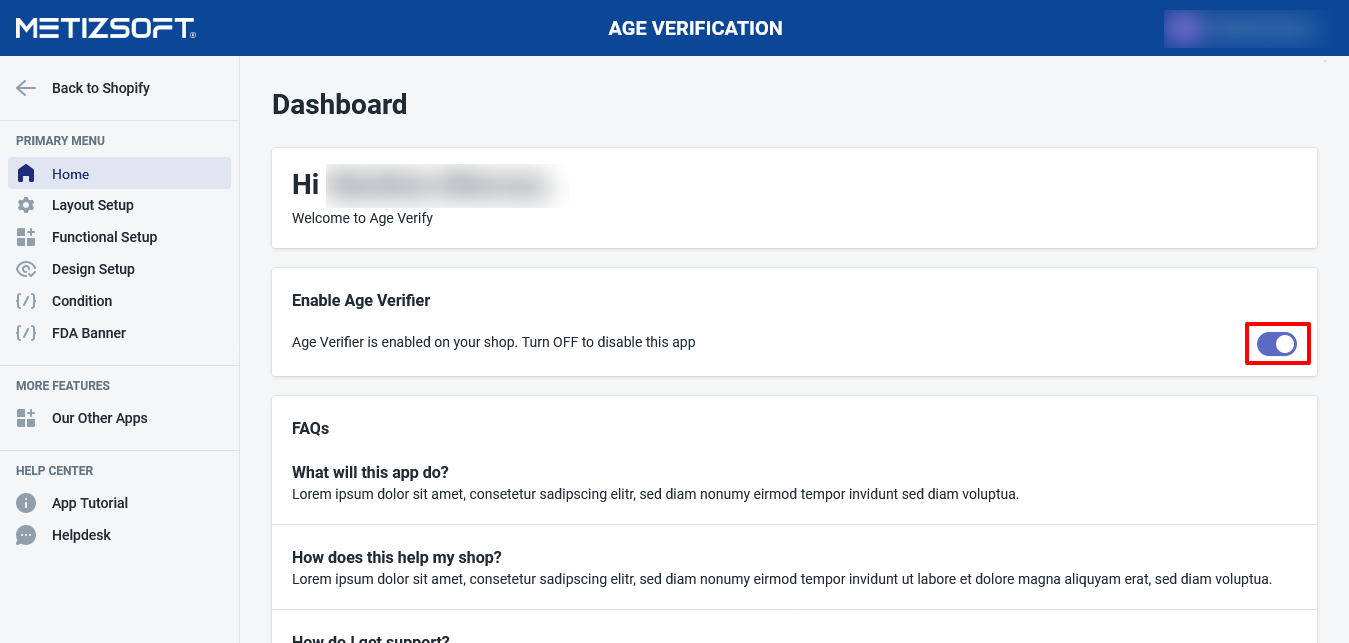This screenshot has height=643, width=1349.
Task: Open the Helpdesk link
Action: [81, 535]
